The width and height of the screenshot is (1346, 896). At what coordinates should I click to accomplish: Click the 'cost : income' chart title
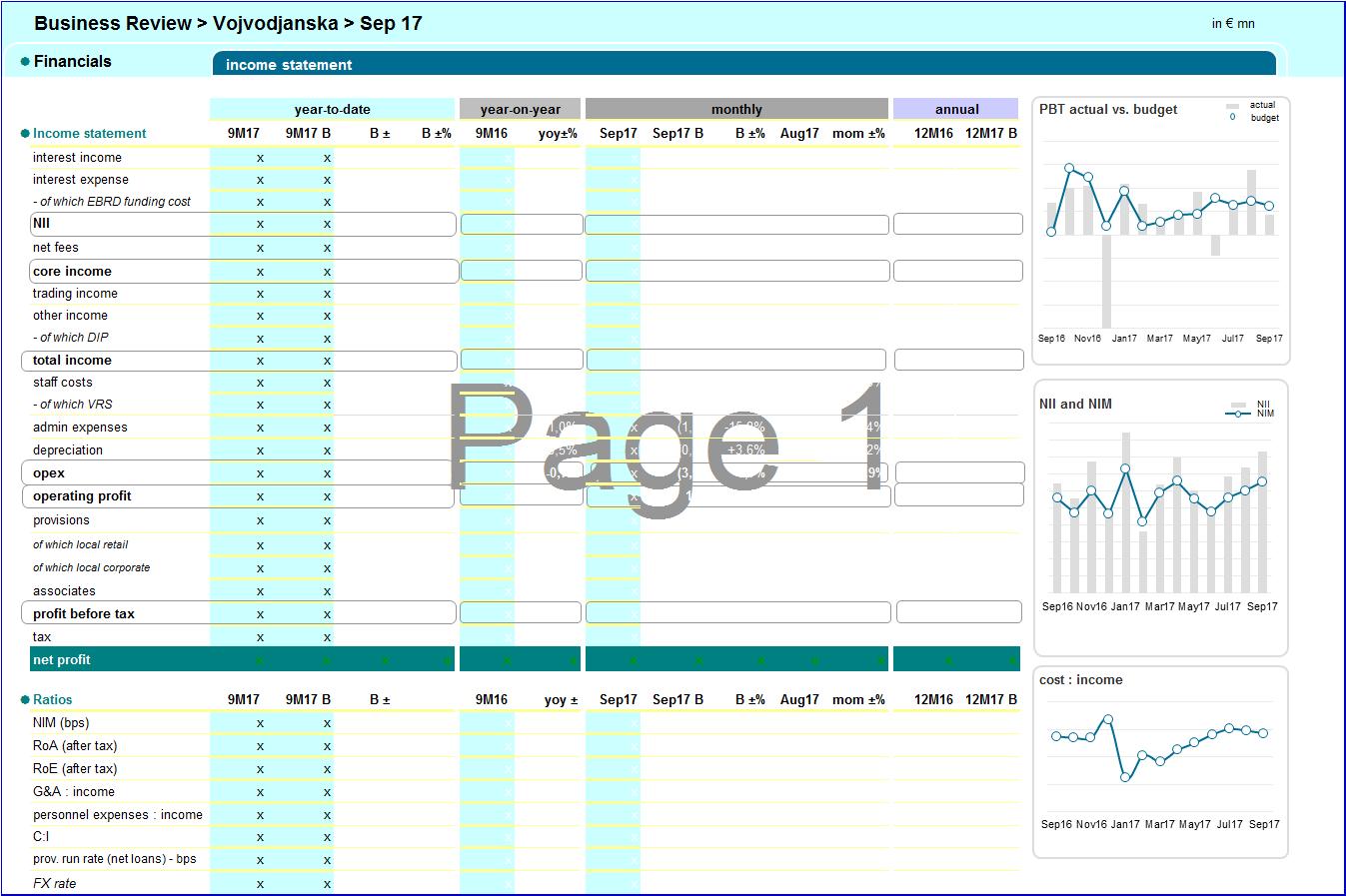click(x=1081, y=679)
